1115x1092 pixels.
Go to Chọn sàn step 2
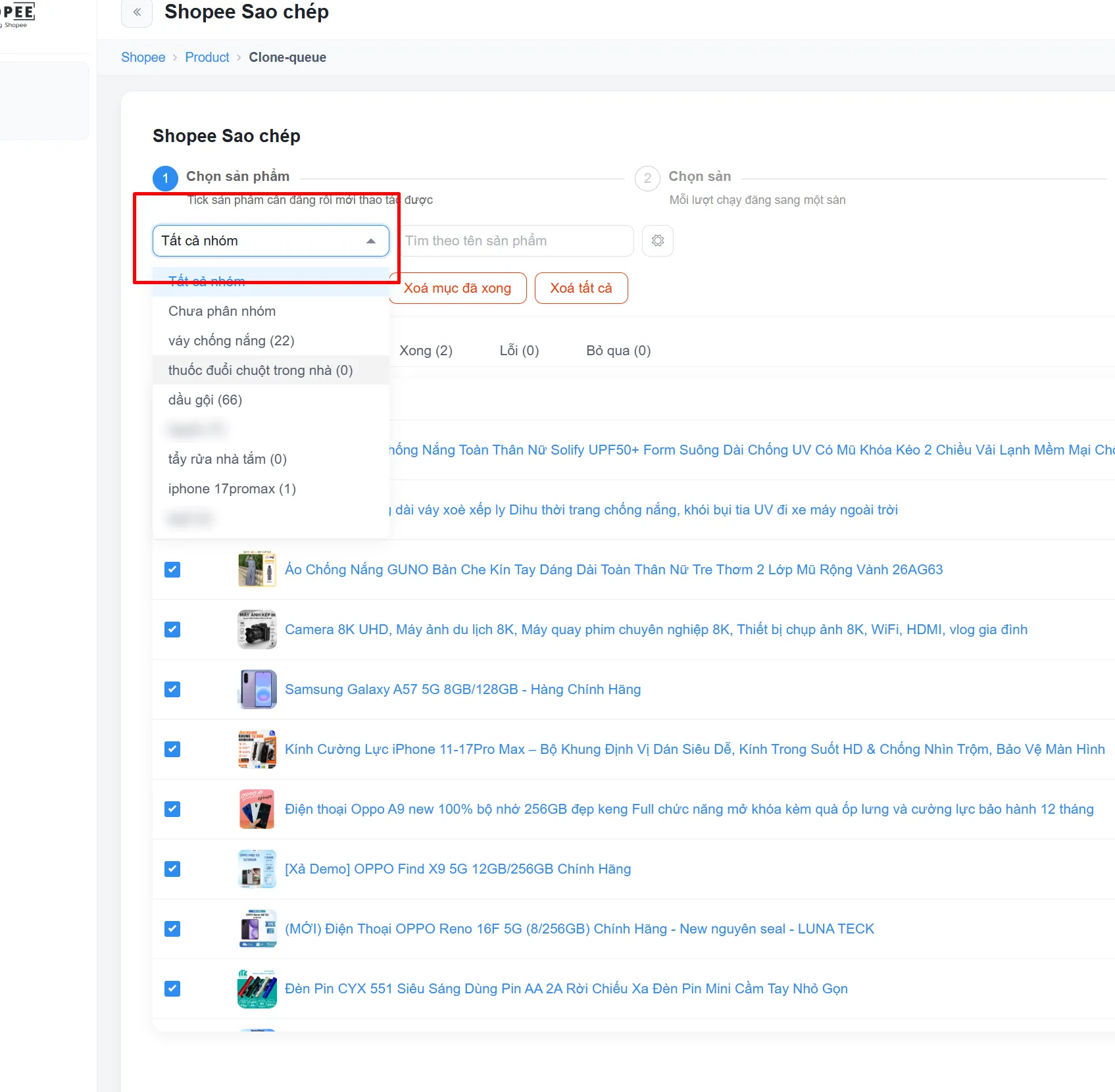pyautogui.click(x=700, y=176)
